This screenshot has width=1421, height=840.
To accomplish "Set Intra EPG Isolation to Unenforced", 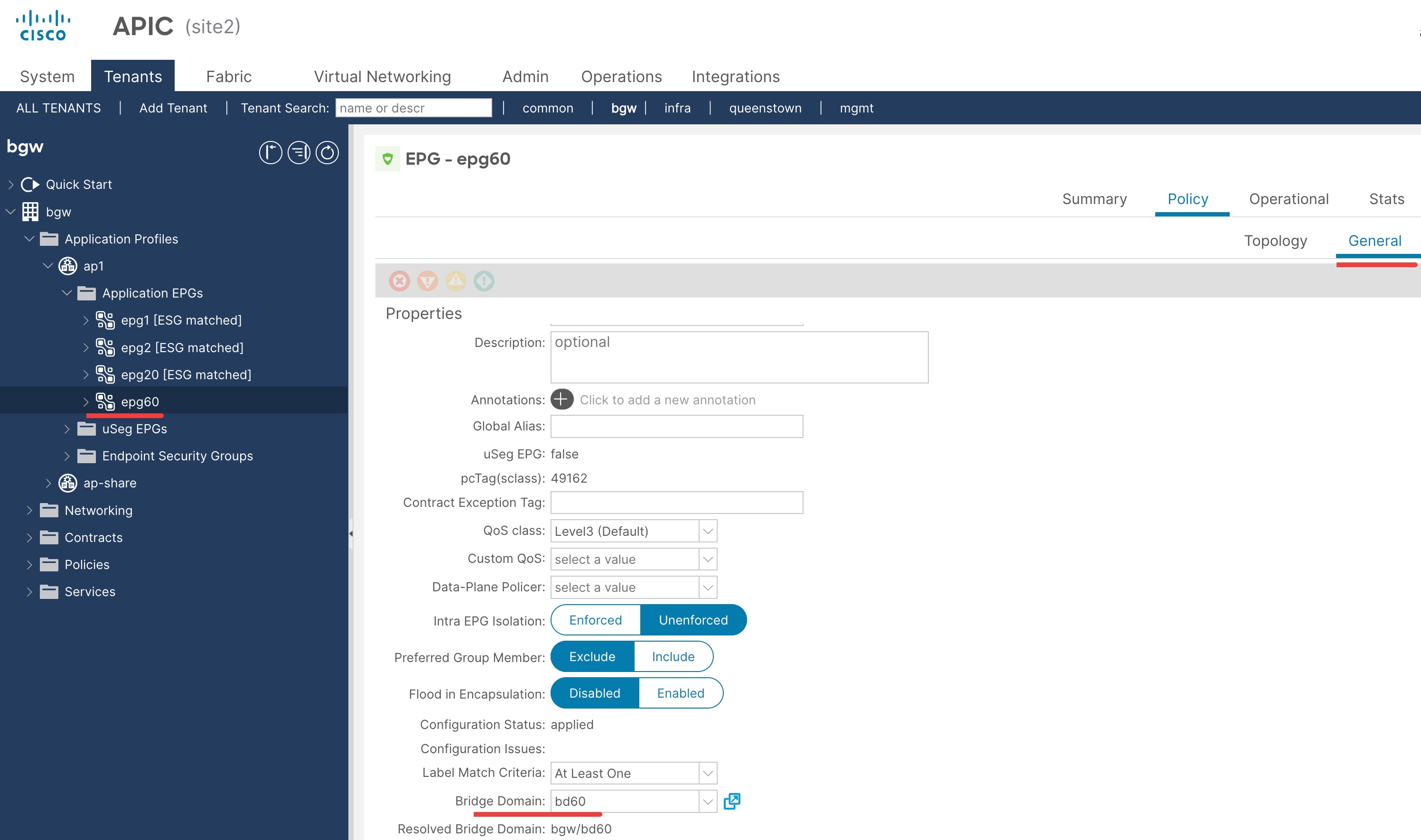I will pos(693,620).
